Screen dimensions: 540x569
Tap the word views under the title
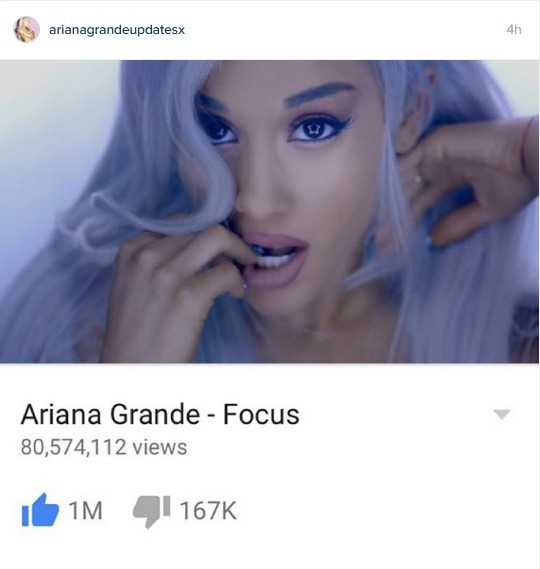pos(160,447)
